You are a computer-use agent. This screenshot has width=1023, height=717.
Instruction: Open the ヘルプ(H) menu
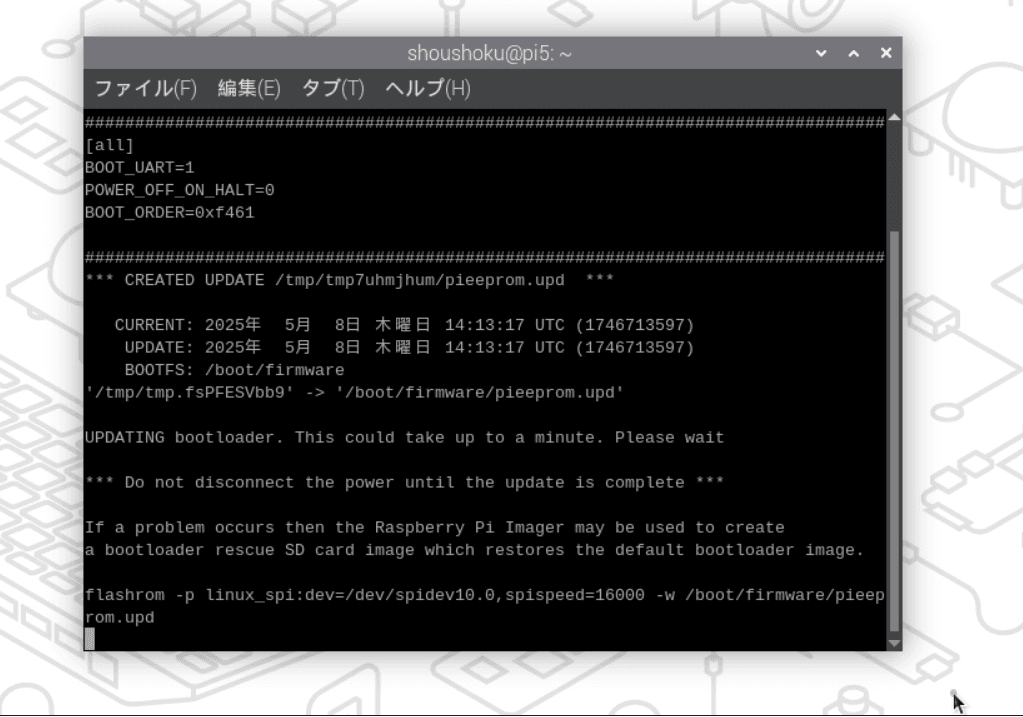[x=427, y=89]
